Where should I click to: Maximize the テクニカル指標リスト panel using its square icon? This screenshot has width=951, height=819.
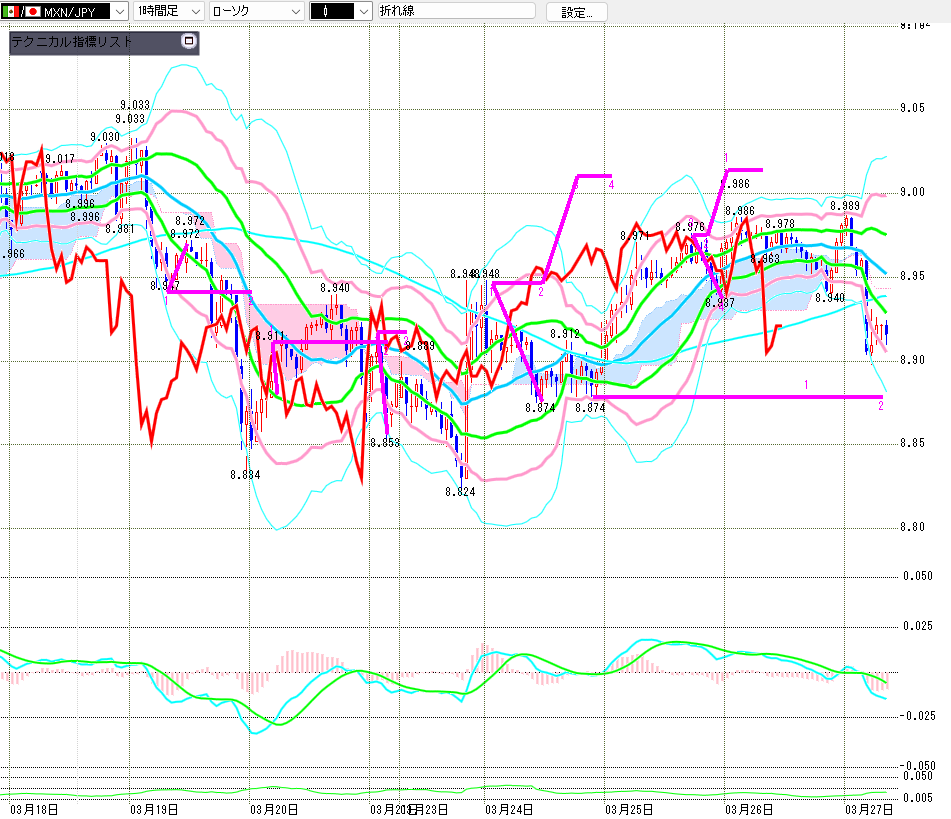187,42
